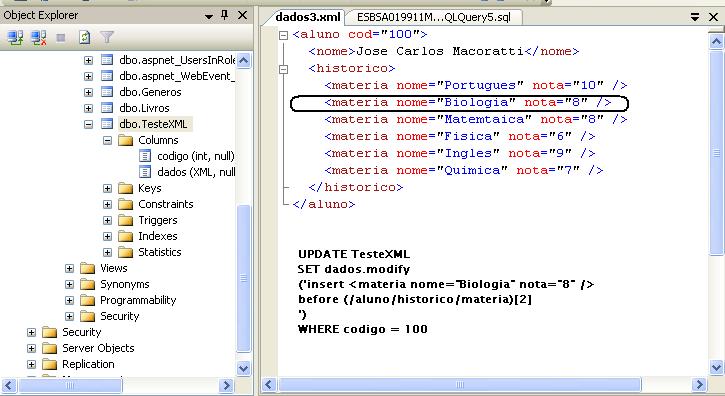Screen dimensions: 725x396
Task: Select the Programmability tree item label
Action: coord(138,300)
